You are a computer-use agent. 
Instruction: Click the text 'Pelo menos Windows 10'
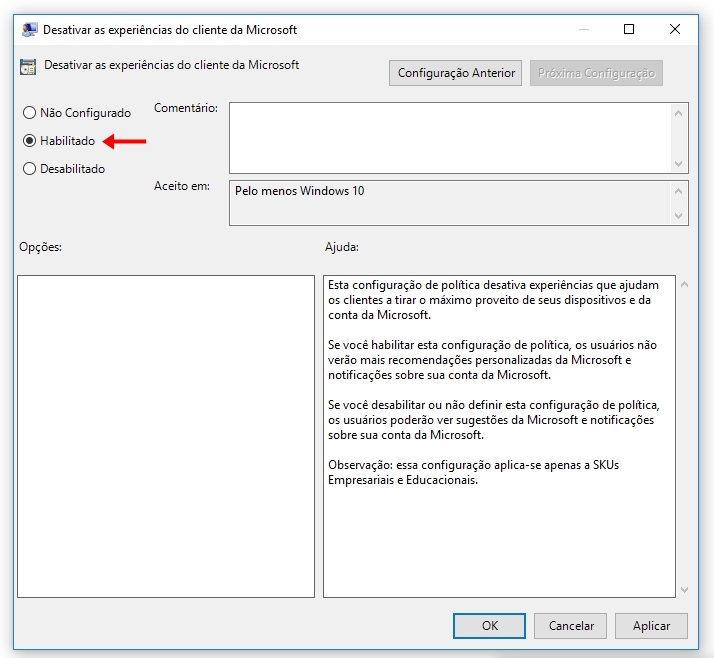(x=300, y=191)
